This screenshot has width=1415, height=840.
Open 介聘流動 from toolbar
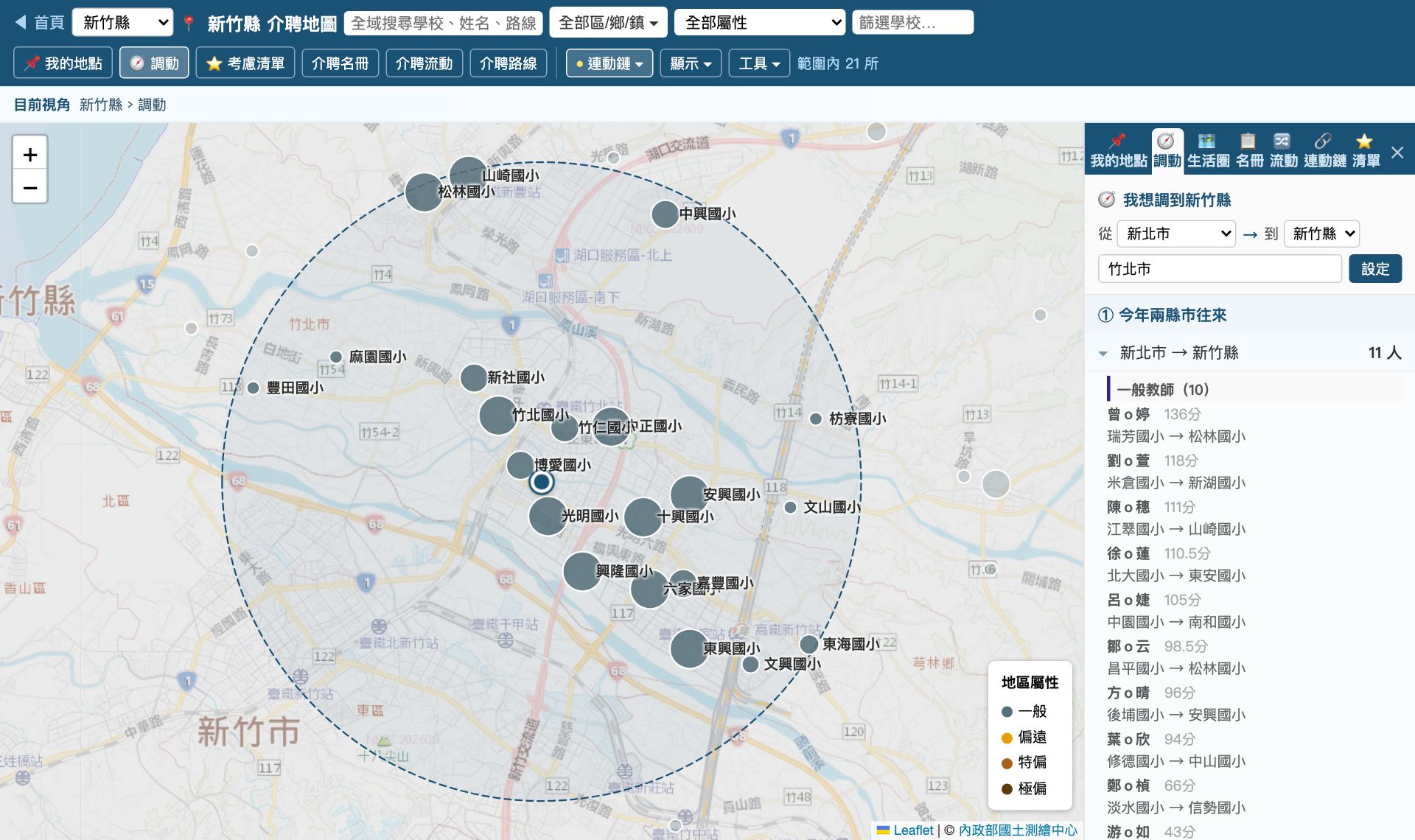click(424, 63)
